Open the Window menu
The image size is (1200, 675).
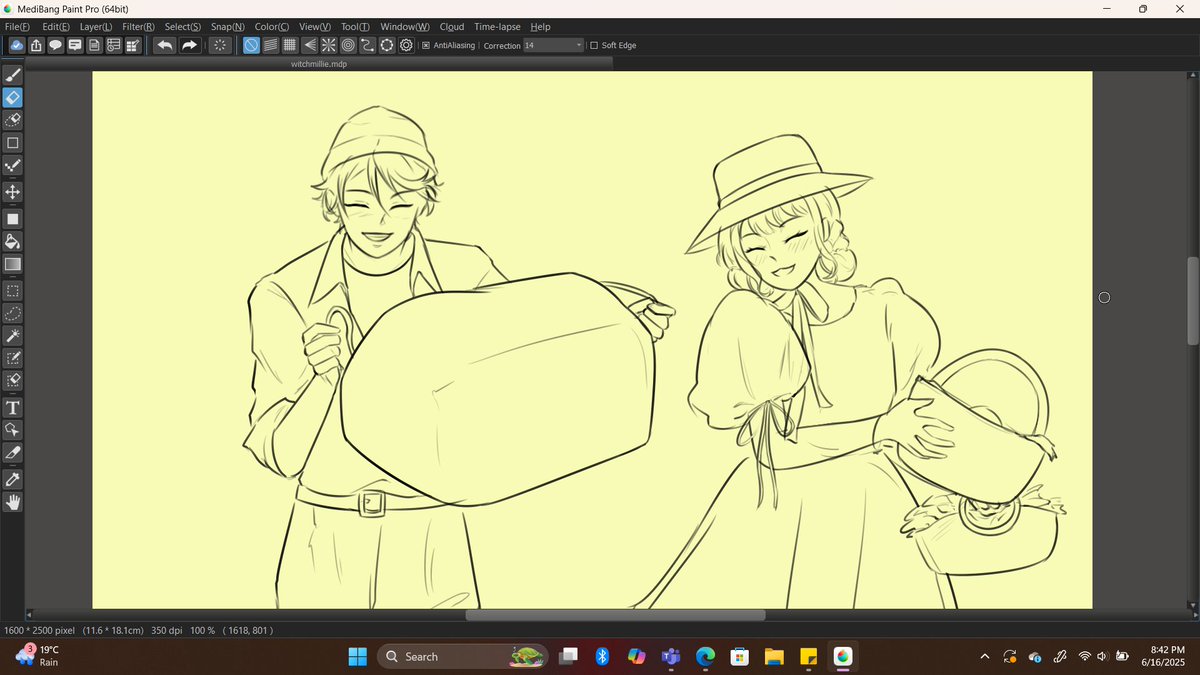[x=405, y=27]
